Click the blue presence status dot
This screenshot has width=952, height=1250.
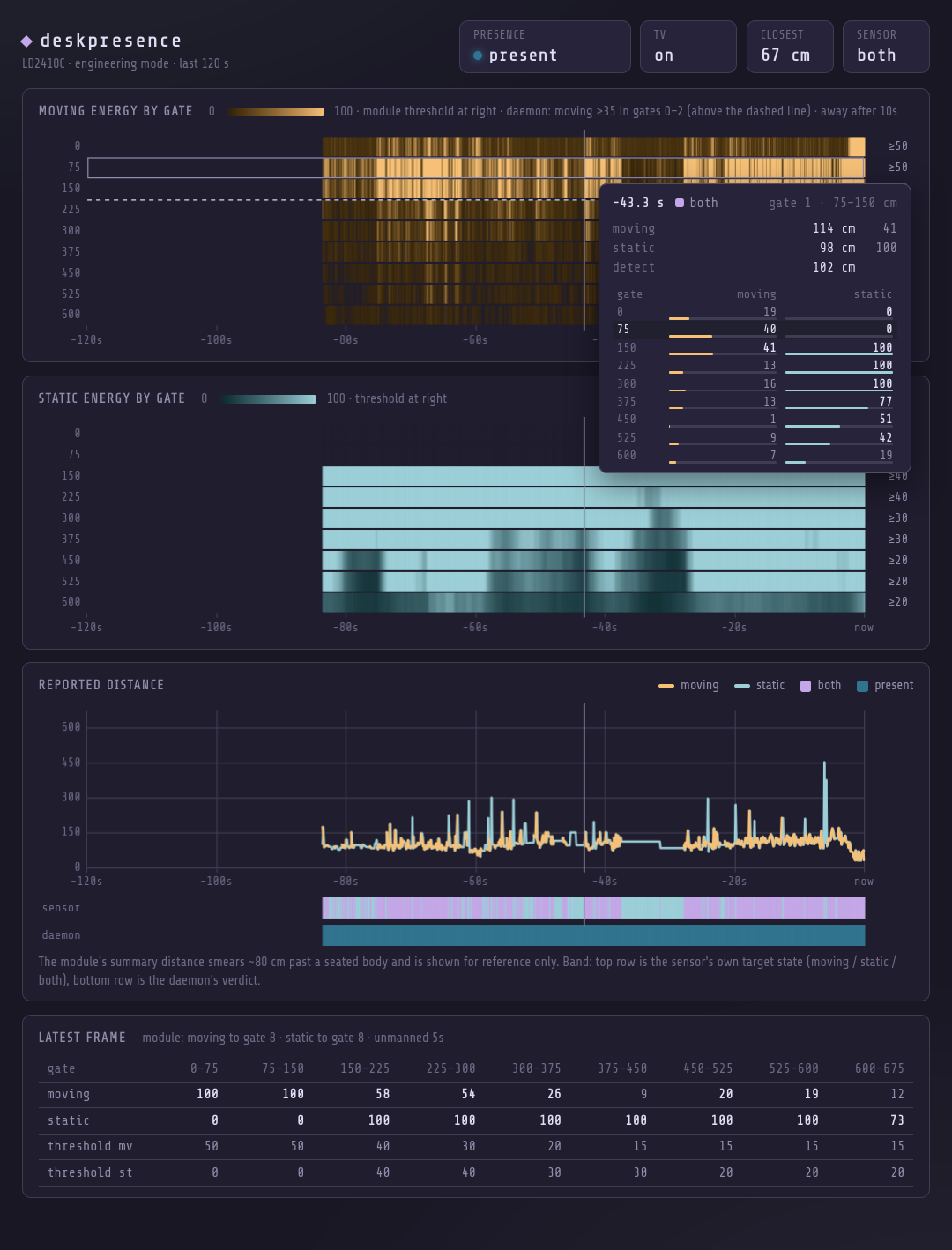click(x=478, y=56)
